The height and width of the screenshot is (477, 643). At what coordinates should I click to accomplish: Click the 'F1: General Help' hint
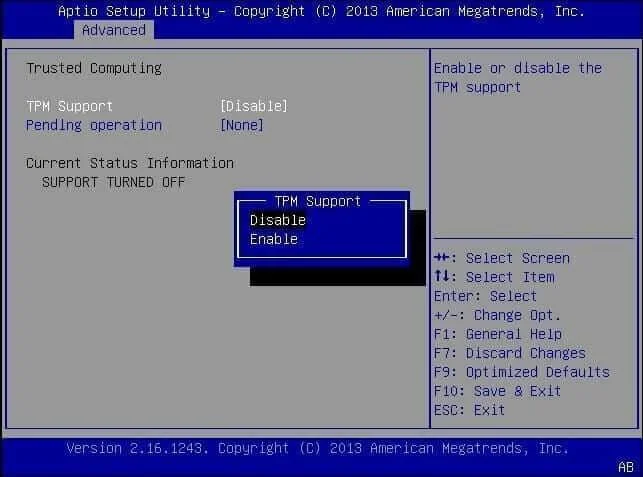[498, 334]
